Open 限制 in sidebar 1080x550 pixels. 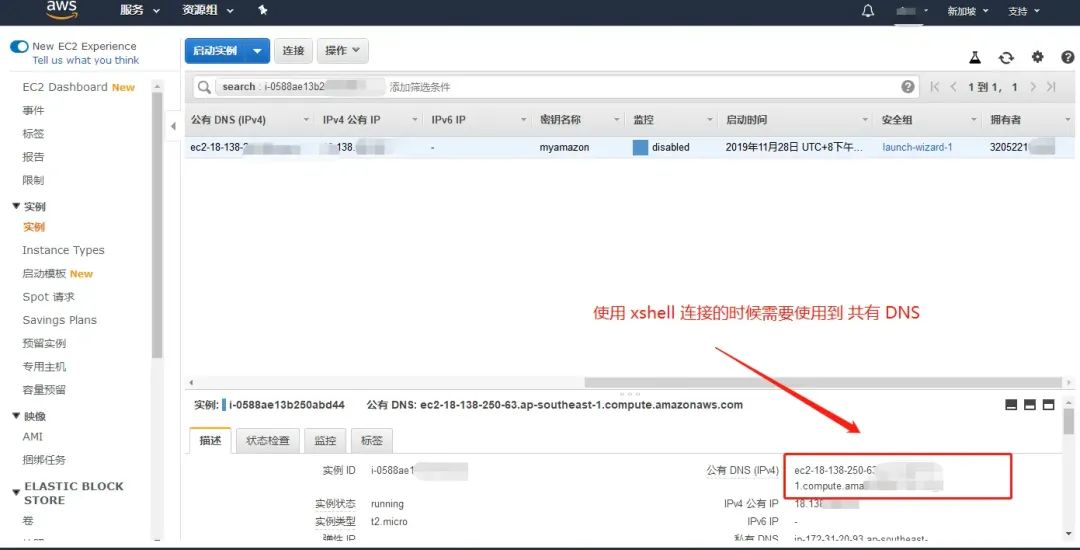point(33,180)
